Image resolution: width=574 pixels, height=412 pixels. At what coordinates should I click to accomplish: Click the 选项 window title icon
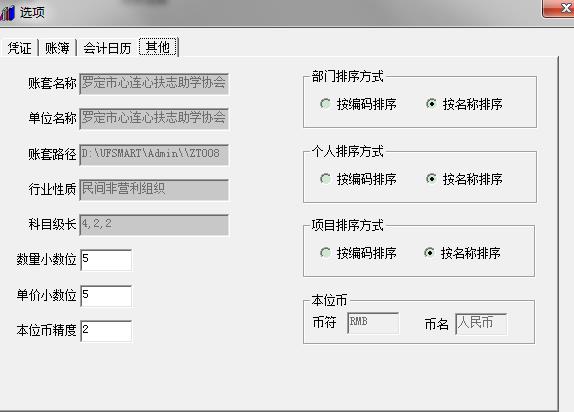coord(7,13)
